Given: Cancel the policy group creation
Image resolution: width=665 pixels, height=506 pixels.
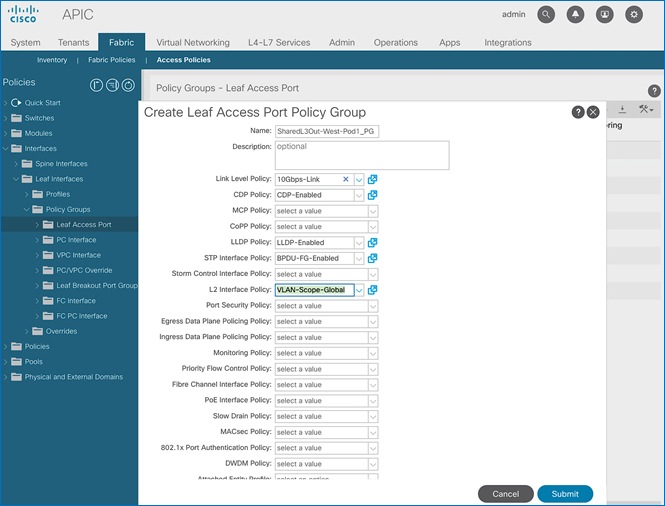Looking at the screenshot, I should pos(506,494).
